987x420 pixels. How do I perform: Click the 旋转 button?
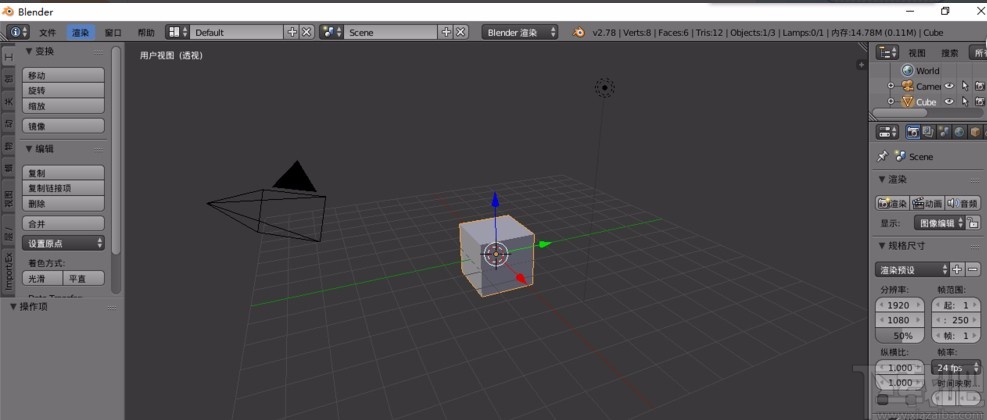coord(64,90)
